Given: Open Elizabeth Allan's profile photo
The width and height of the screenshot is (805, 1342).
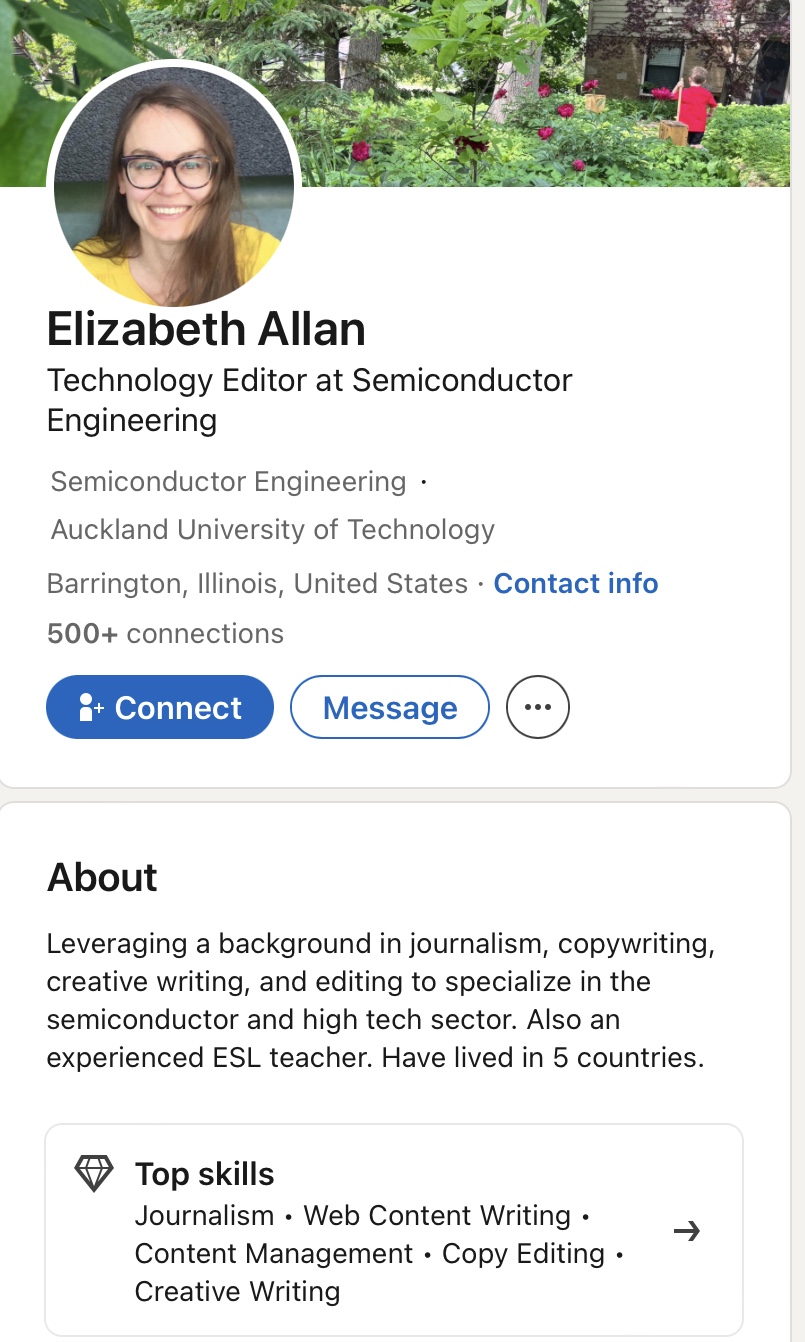Looking at the screenshot, I should 173,187.
